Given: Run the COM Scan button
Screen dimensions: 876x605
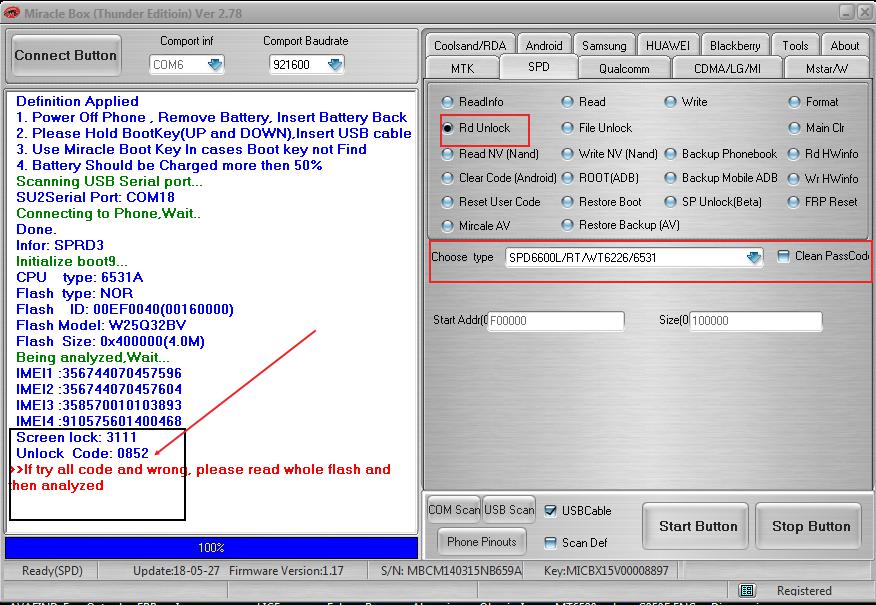Looking at the screenshot, I should pyautogui.click(x=454, y=509).
